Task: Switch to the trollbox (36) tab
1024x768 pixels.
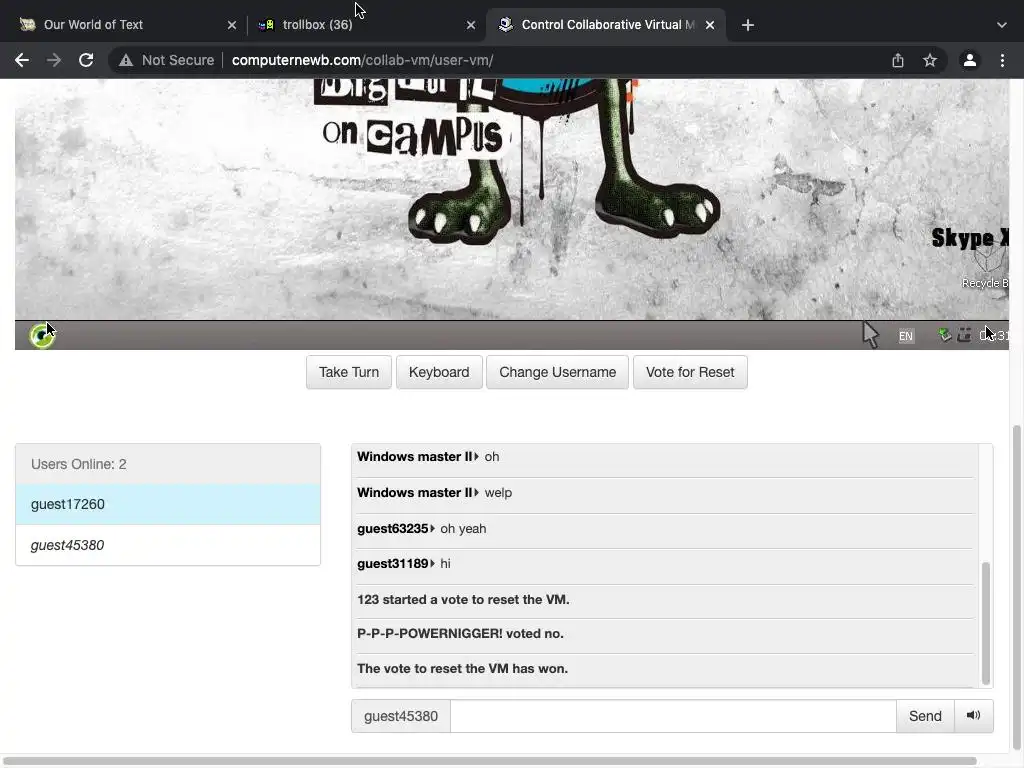Action: click(366, 25)
